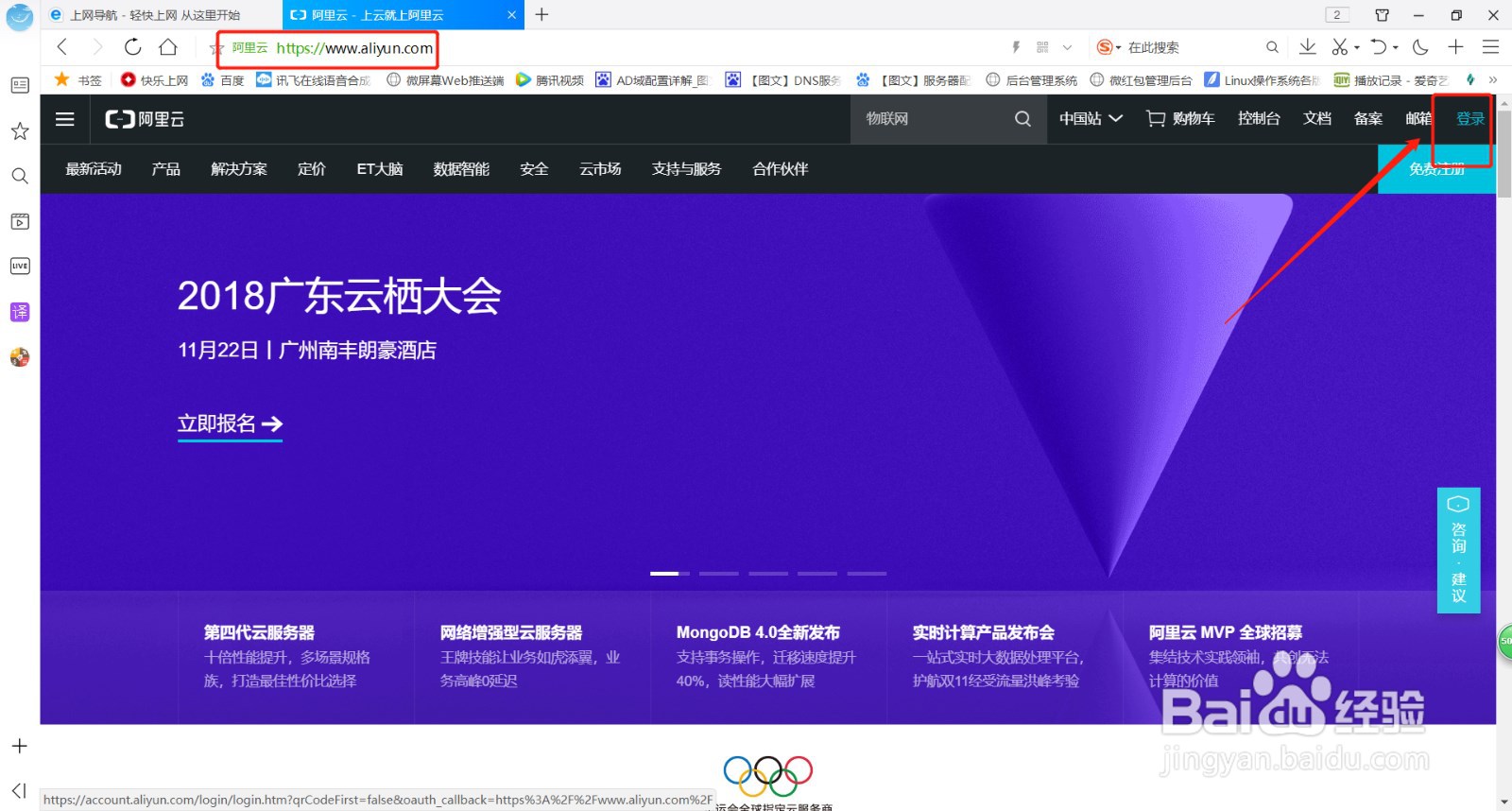
Task: Click the 登录 login link
Action: pos(1470,119)
